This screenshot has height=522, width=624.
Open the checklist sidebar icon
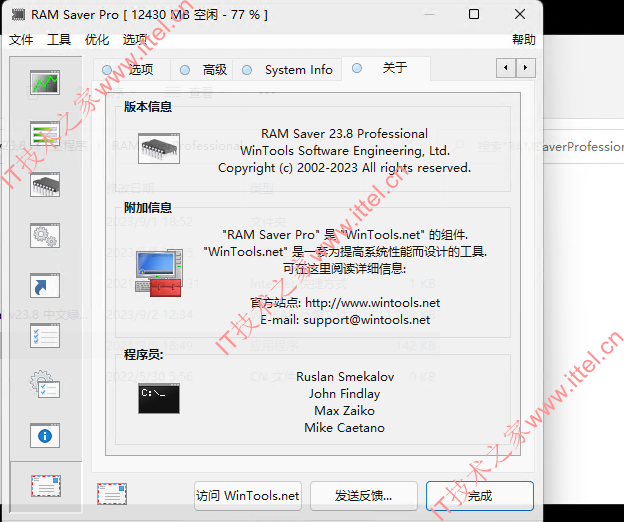coord(45,336)
